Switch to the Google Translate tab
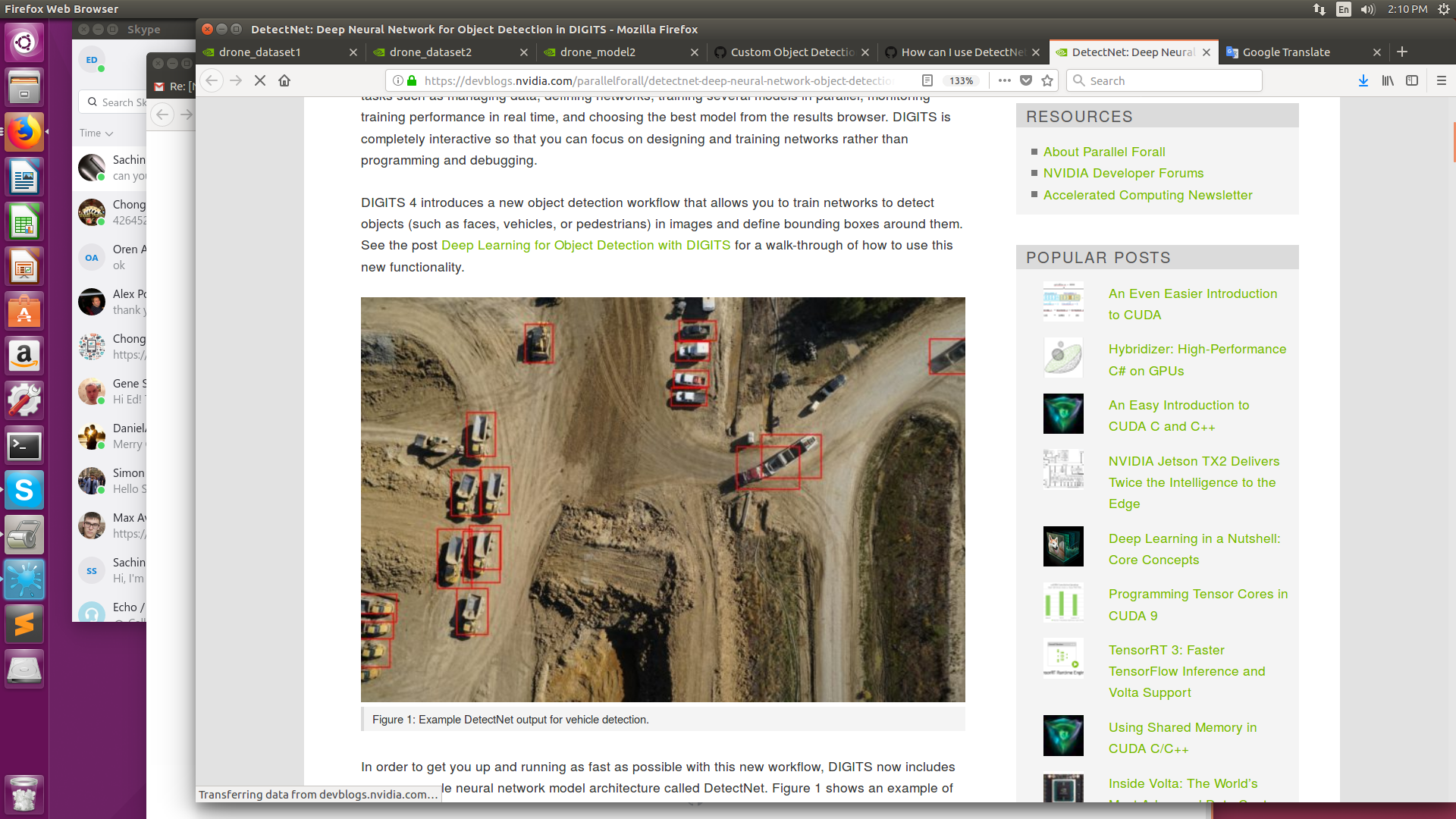This screenshot has height=819, width=1456. (1287, 52)
